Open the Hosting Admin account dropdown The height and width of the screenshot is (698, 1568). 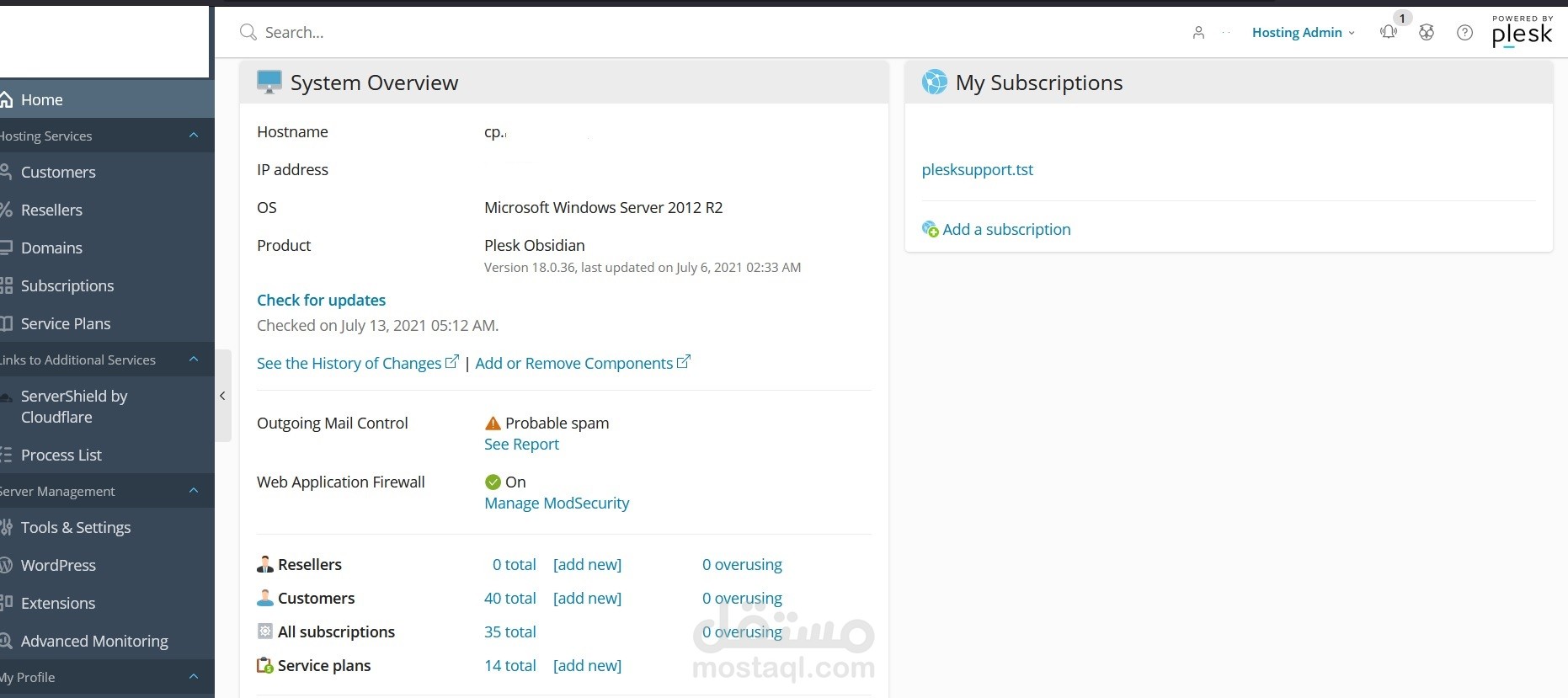point(1303,32)
